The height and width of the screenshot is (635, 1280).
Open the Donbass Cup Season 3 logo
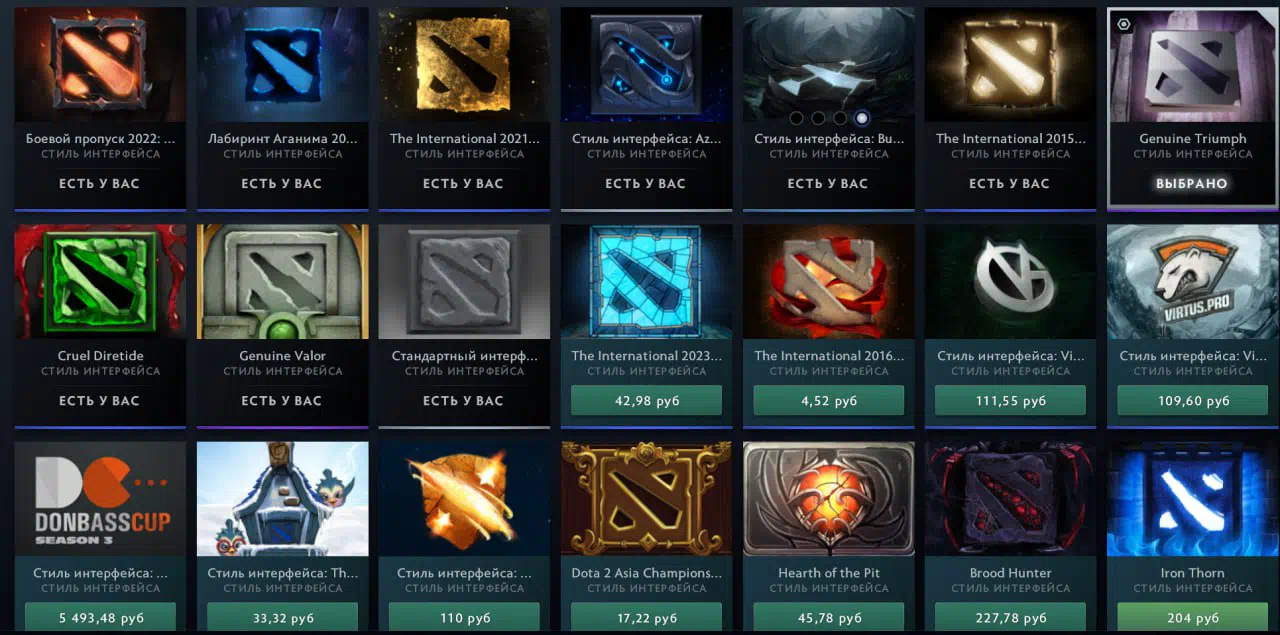pos(100,498)
